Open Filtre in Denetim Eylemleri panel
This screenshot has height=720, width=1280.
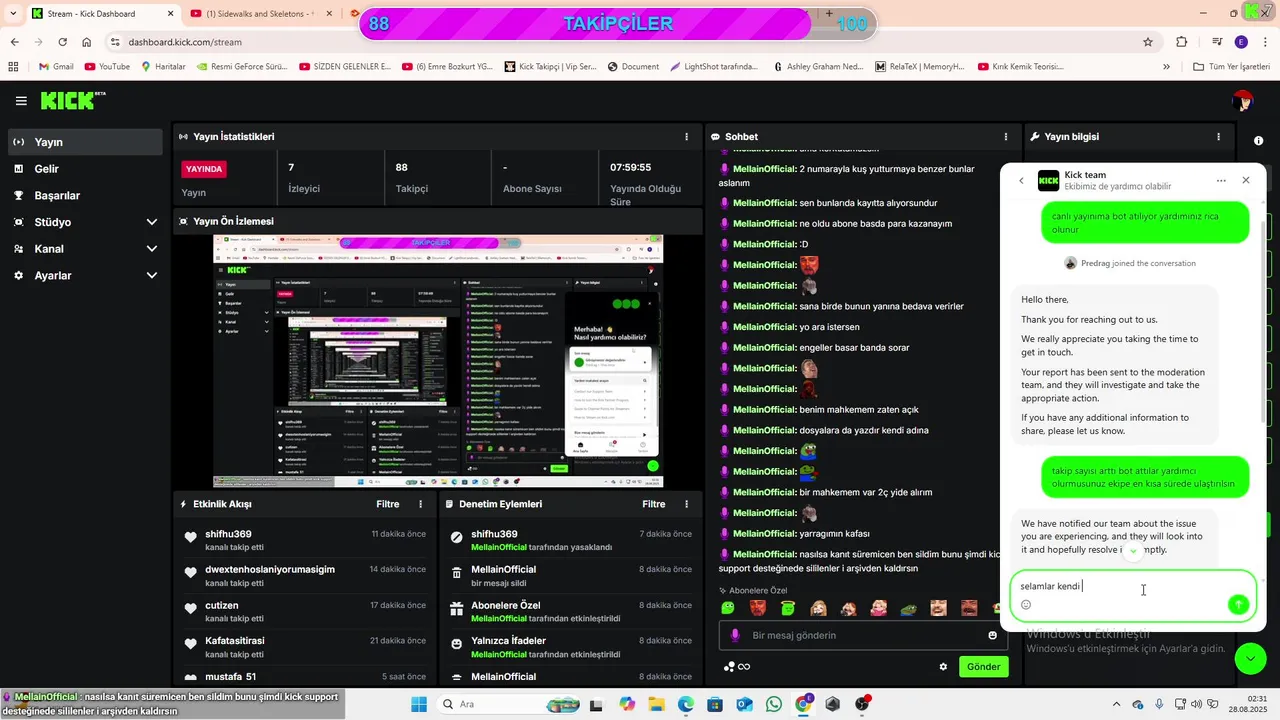point(654,504)
